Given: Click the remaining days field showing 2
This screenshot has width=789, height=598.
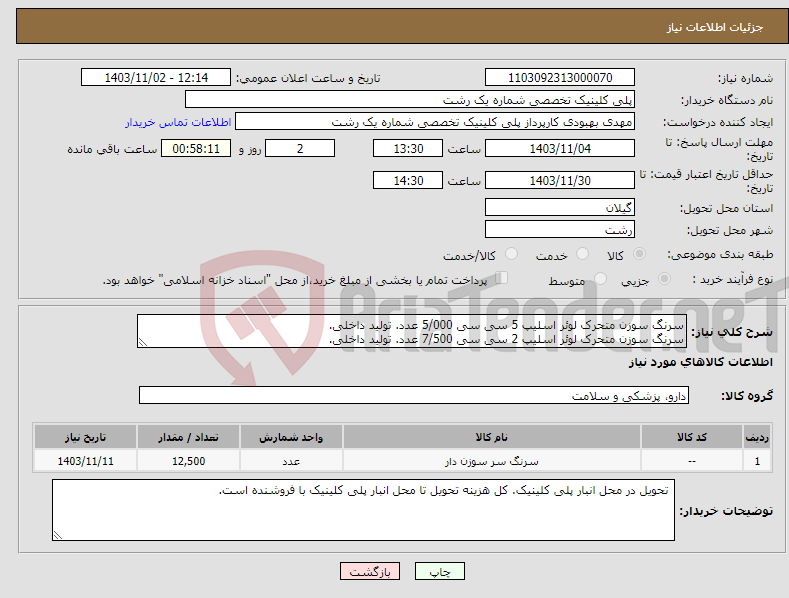Looking at the screenshot, I should (300, 148).
